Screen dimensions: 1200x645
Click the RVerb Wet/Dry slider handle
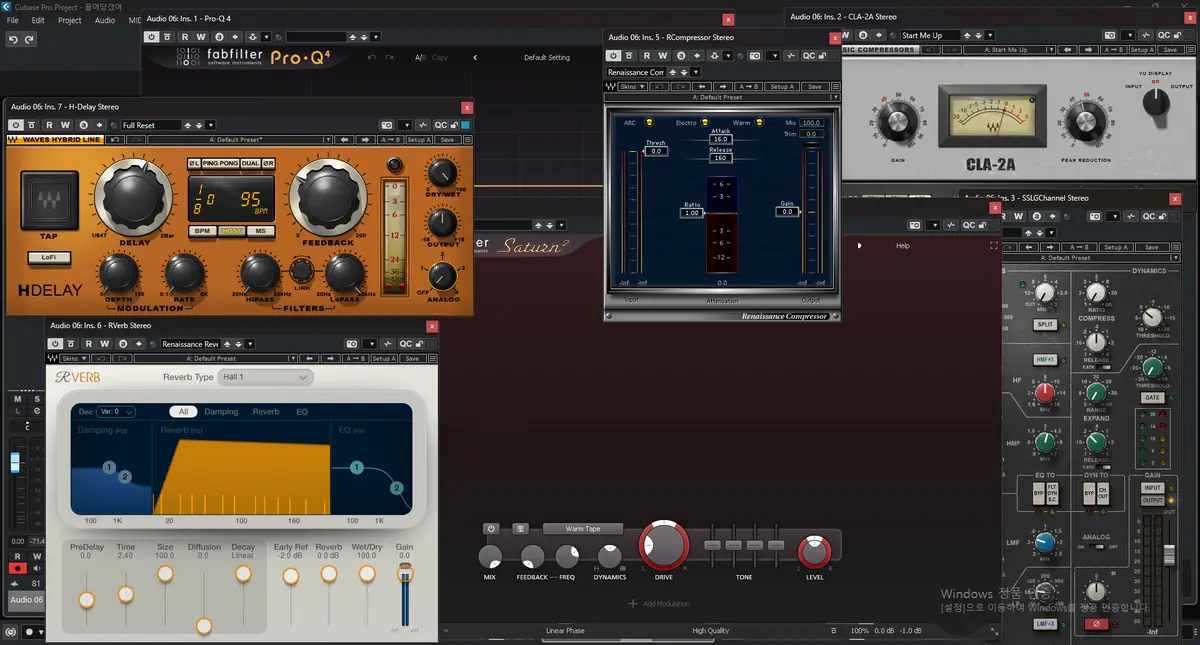click(x=367, y=574)
